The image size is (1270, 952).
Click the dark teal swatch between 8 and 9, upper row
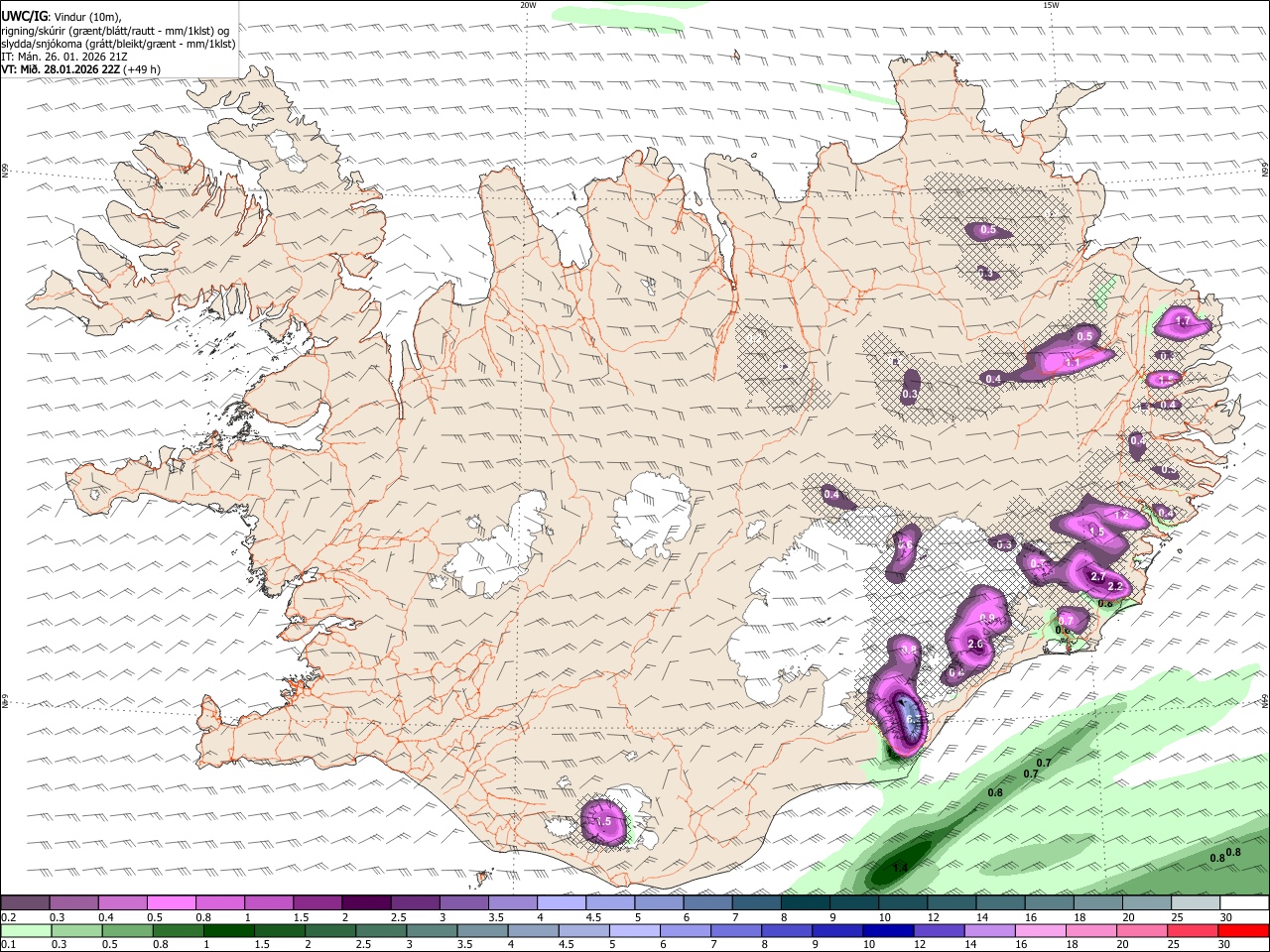805,902
